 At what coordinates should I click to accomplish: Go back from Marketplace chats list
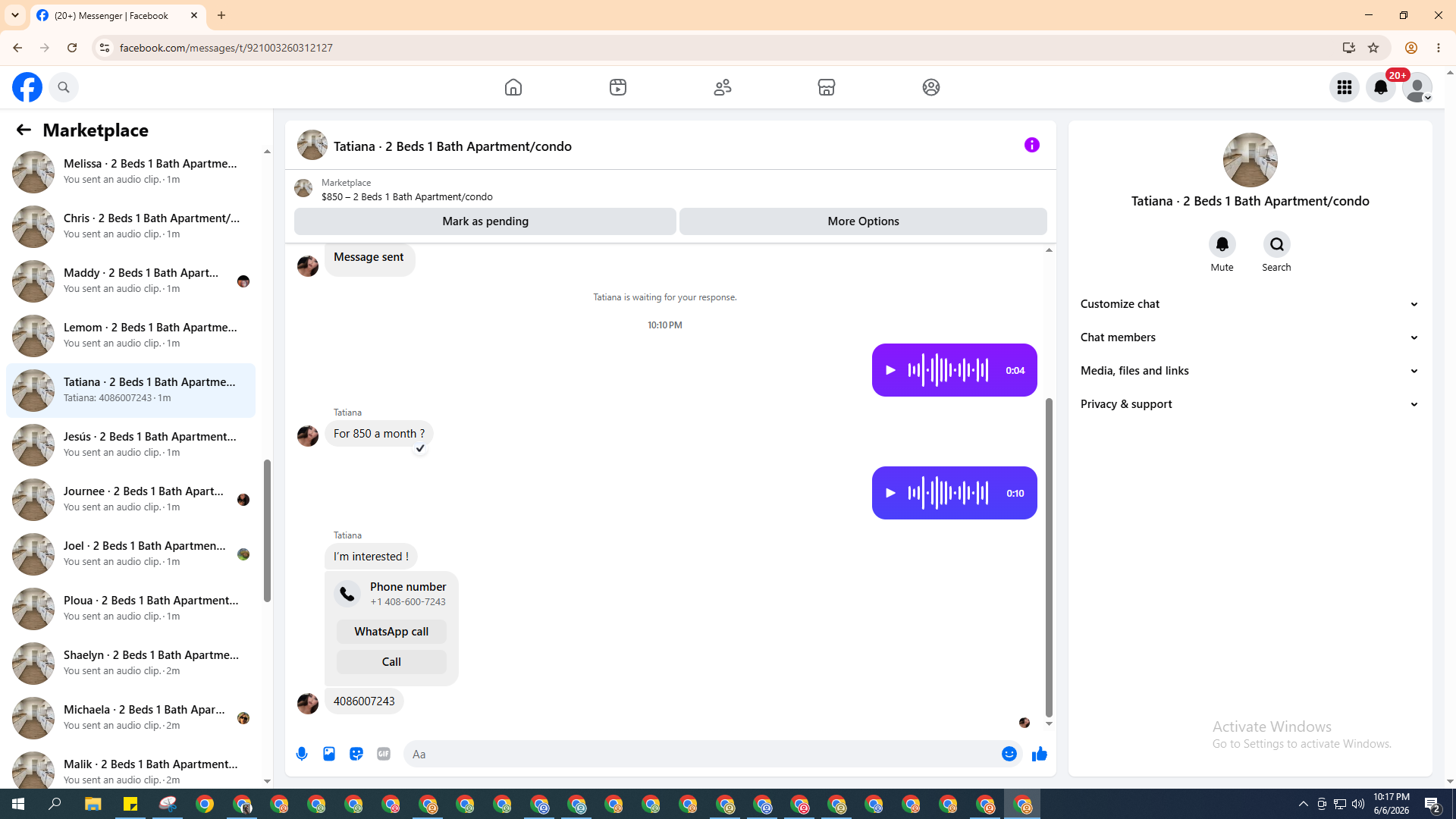click(24, 130)
